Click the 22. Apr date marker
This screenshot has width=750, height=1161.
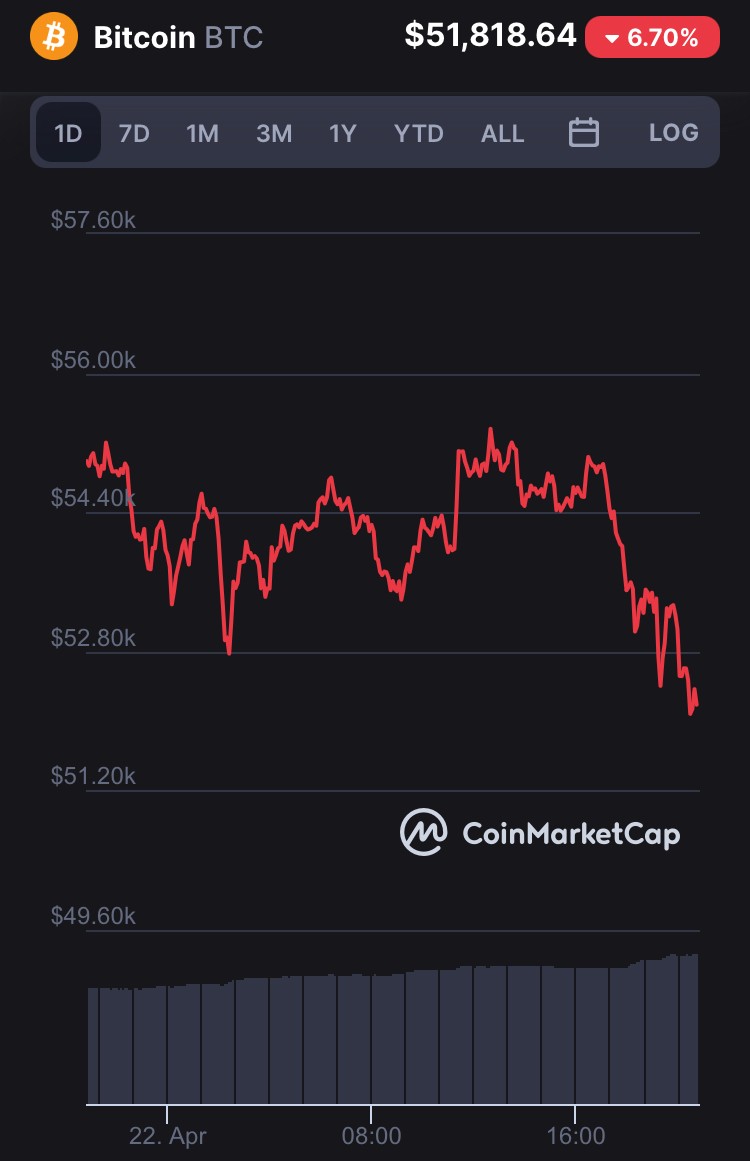[167, 1136]
